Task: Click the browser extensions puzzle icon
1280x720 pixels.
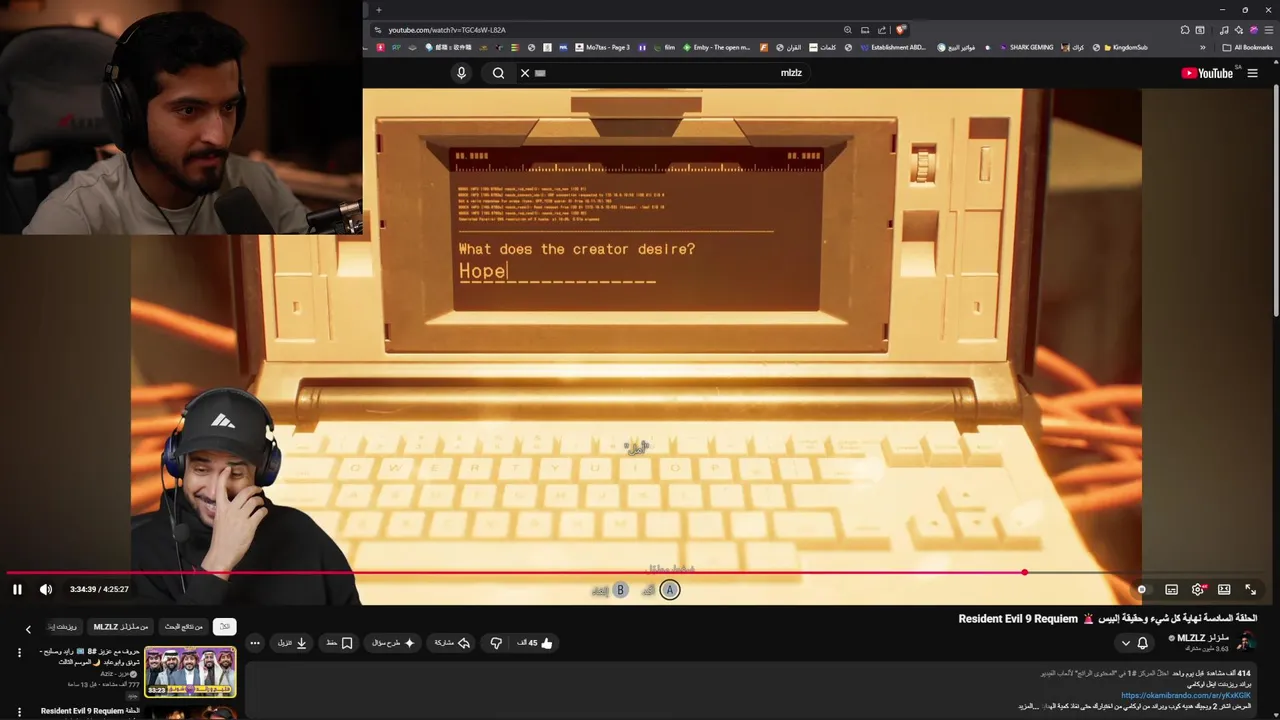Action: pyautogui.click(x=1185, y=30)
